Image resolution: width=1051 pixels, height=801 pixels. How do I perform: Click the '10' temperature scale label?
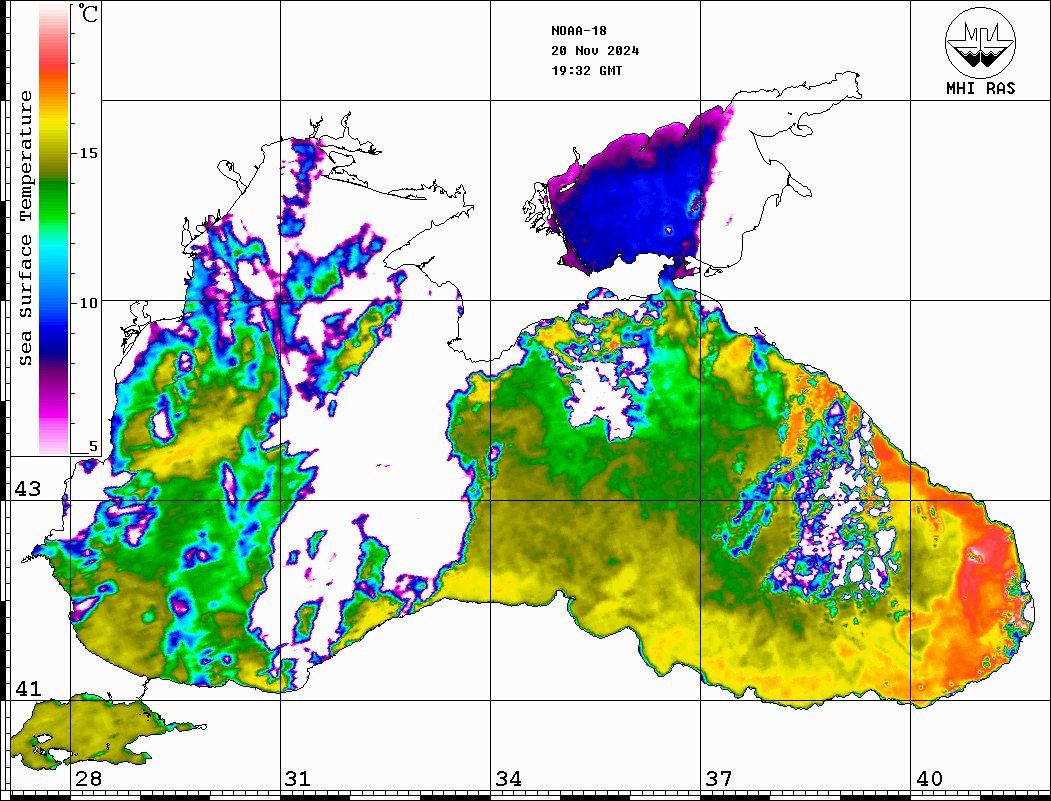tap(88, 303)
